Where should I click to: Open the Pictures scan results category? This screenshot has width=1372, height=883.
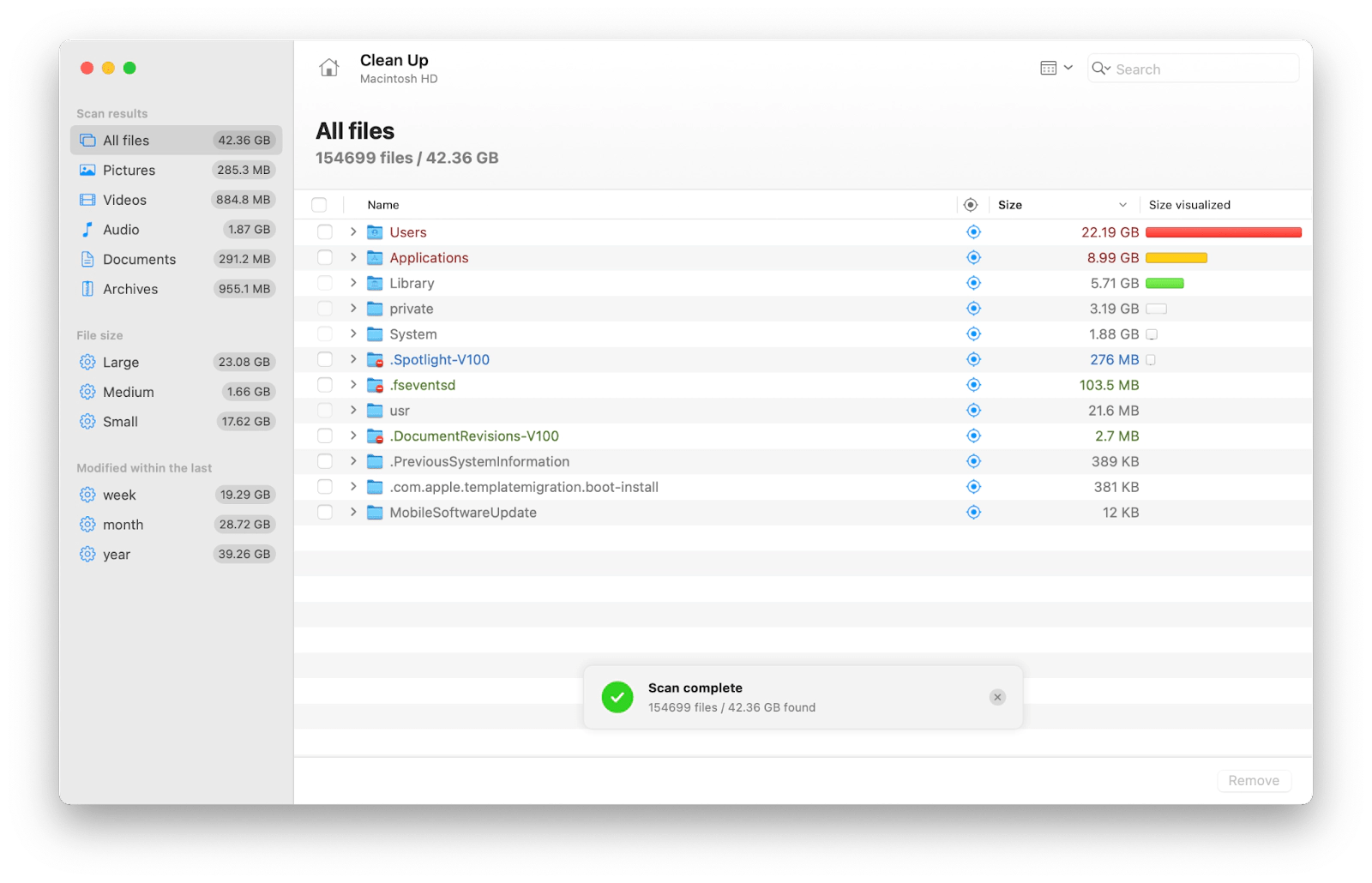click(129, 170)
